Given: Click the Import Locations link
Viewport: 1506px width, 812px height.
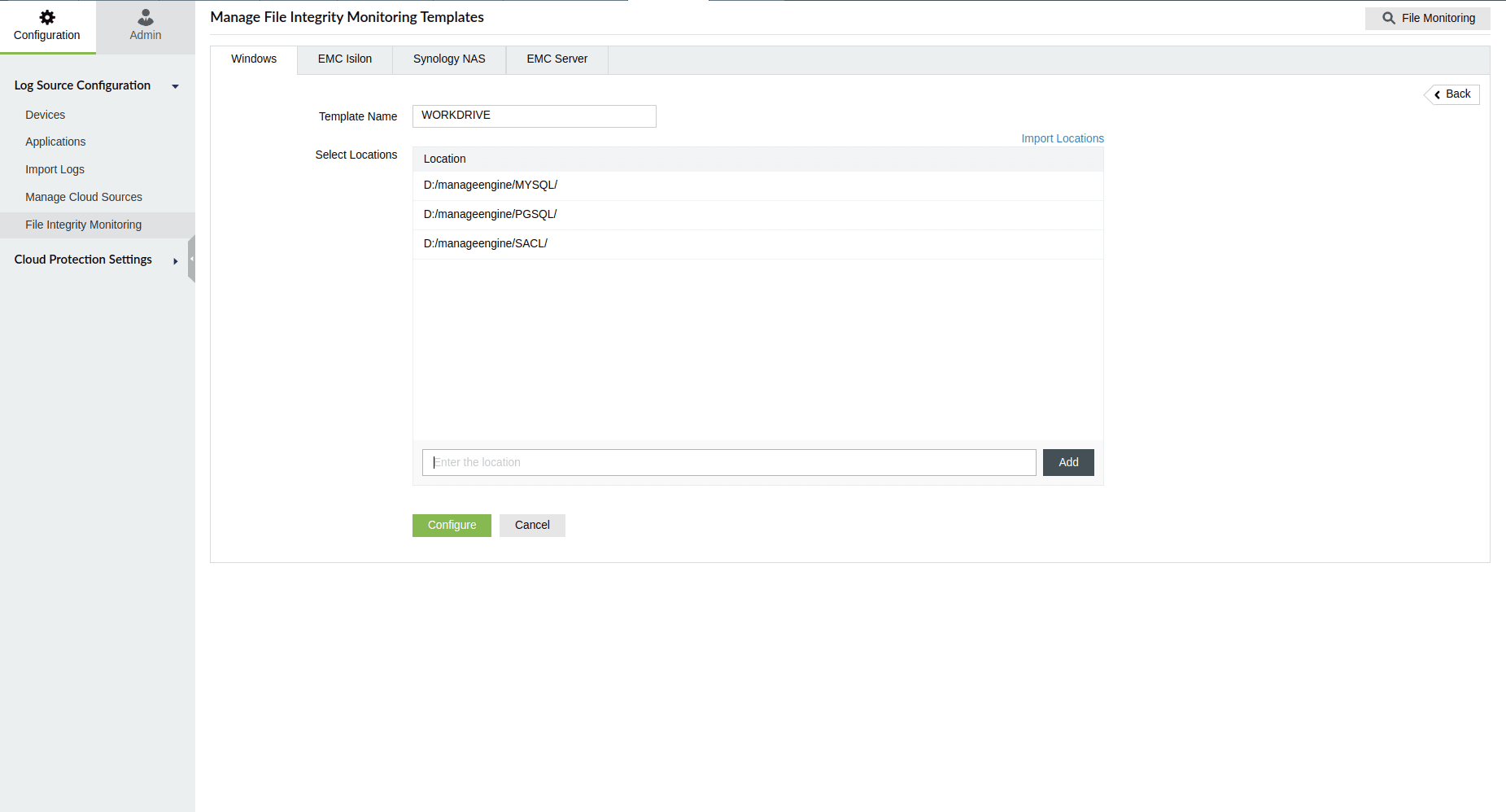Looking at the screenshot, I should 1062,138.
